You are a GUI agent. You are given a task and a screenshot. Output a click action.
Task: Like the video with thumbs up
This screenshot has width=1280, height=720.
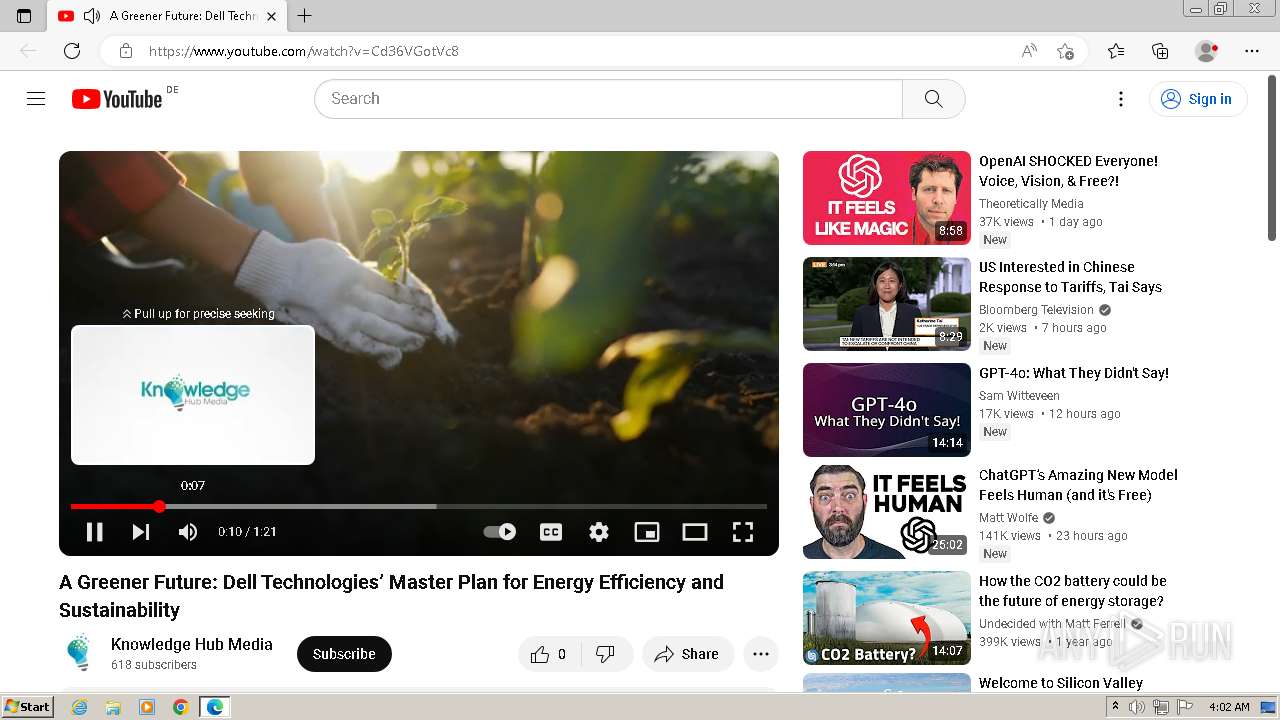click(x=548, y=654)
